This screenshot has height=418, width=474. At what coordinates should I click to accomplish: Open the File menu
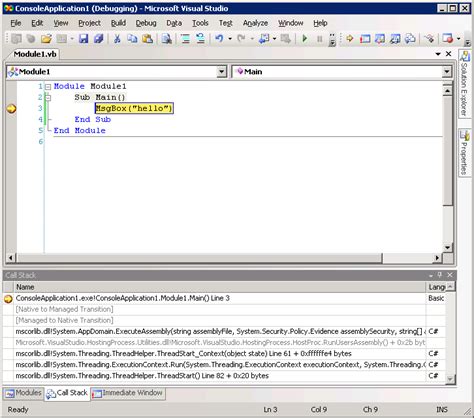tap(16, 23)
